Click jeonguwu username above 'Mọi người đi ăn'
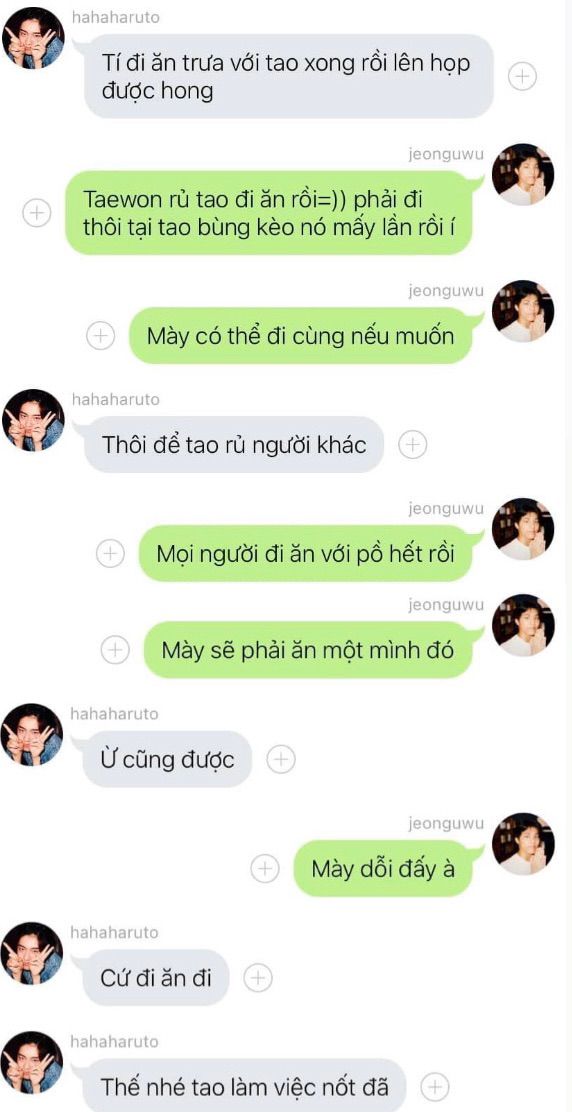The height and width of the screenshot is (1112, 572). click(446, 508)
